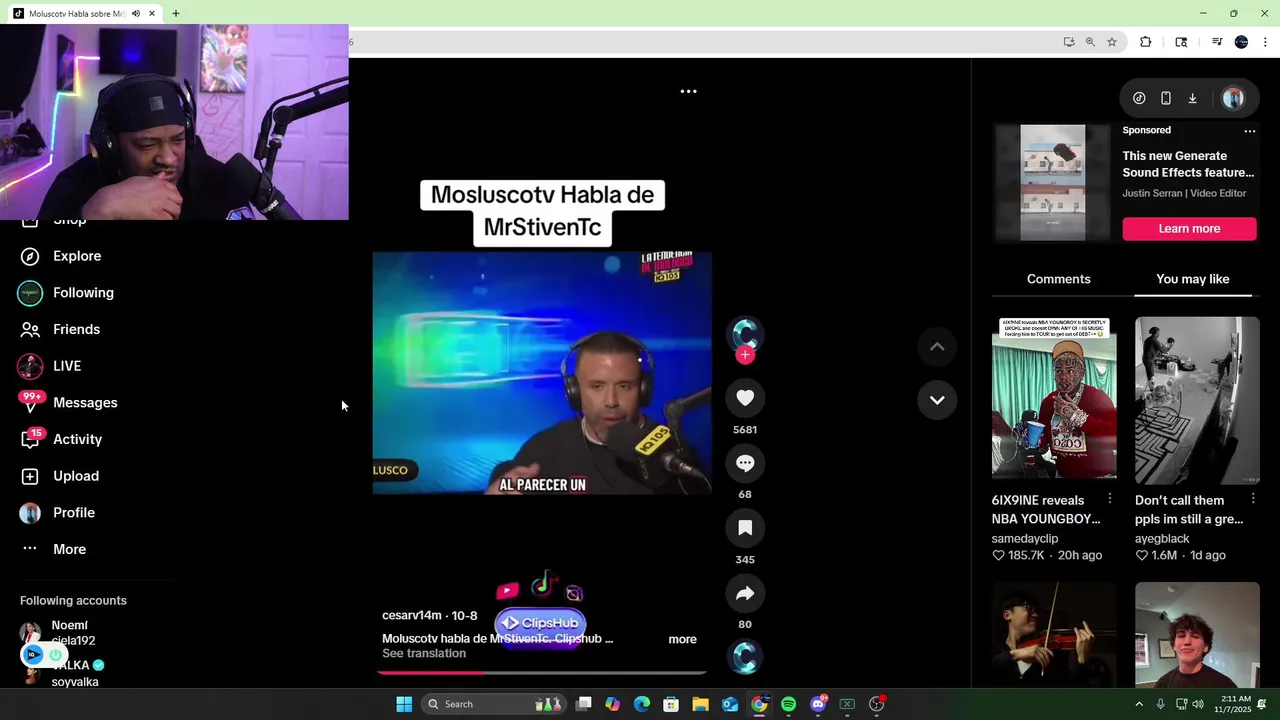Screen dimensions: 1280x720
Task: Open Discord from the taskbar
Action: [818, 704]
